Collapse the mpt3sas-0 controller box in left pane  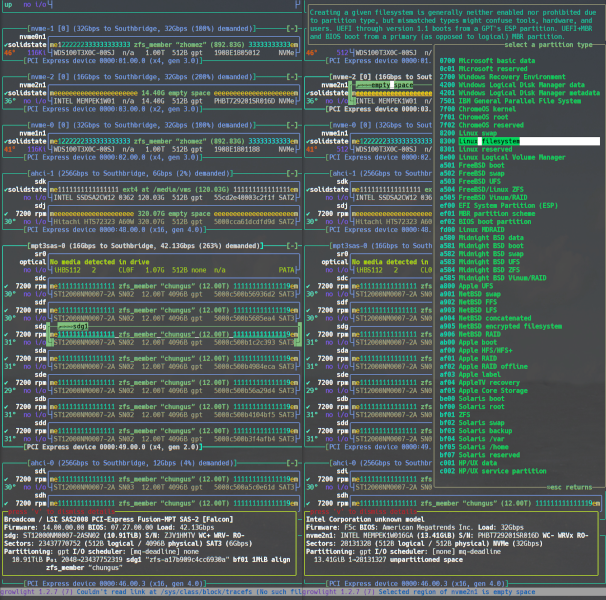(292, 246)
